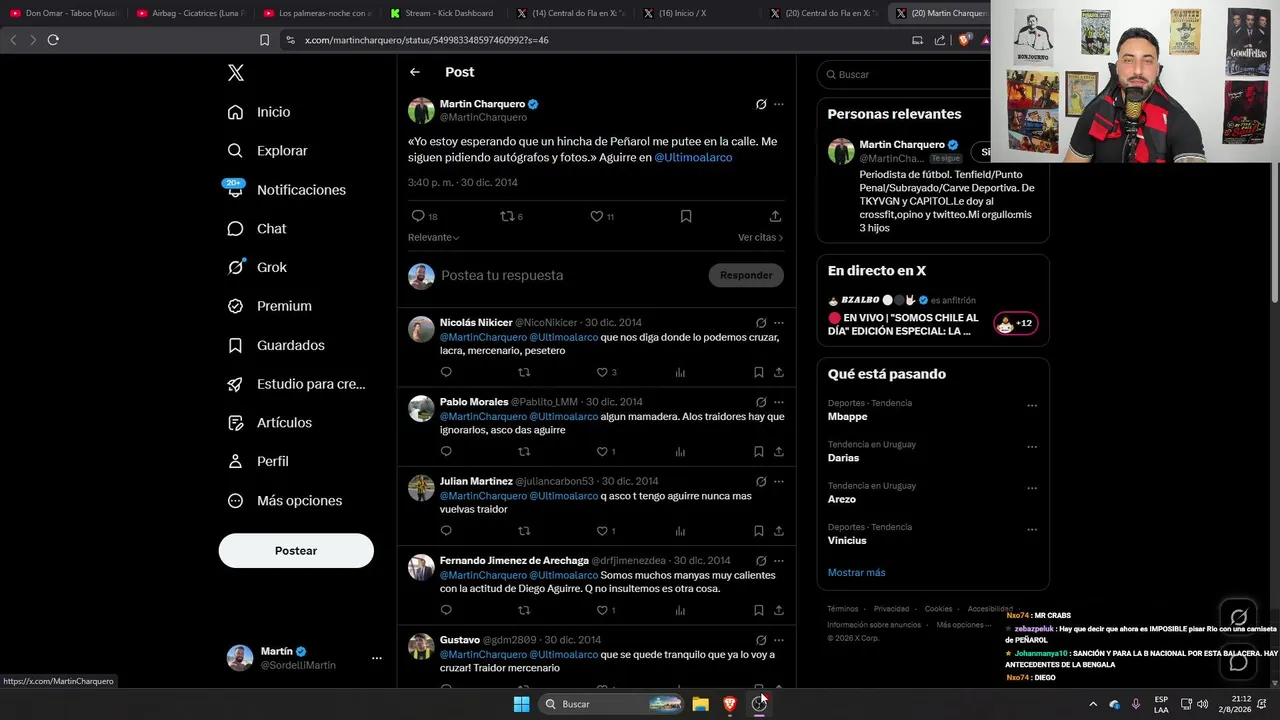The image size is (1280, 720).
Task: Share Julian Martinez's reply
Action: 779,531
